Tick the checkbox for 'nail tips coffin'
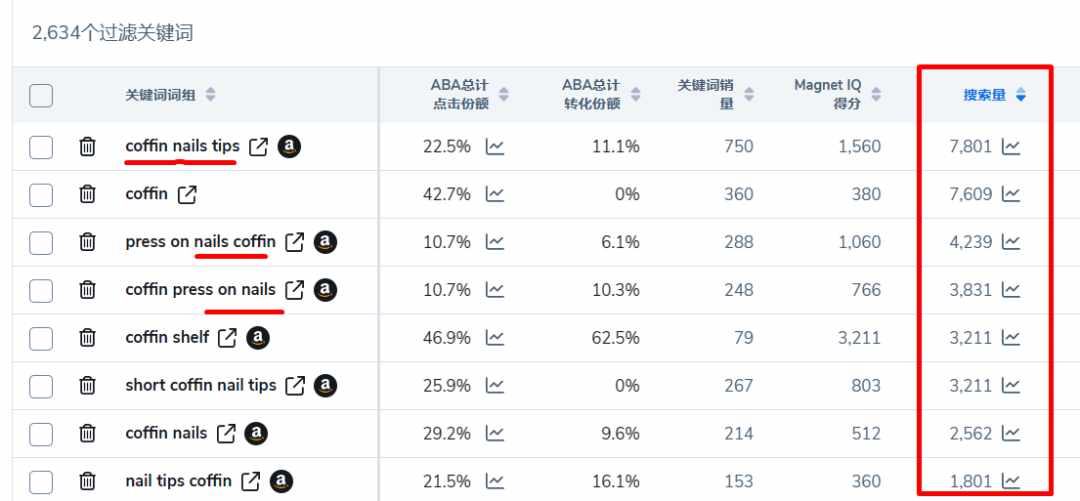Viewport: 1080px width, 501px height. tap(41, 481)
